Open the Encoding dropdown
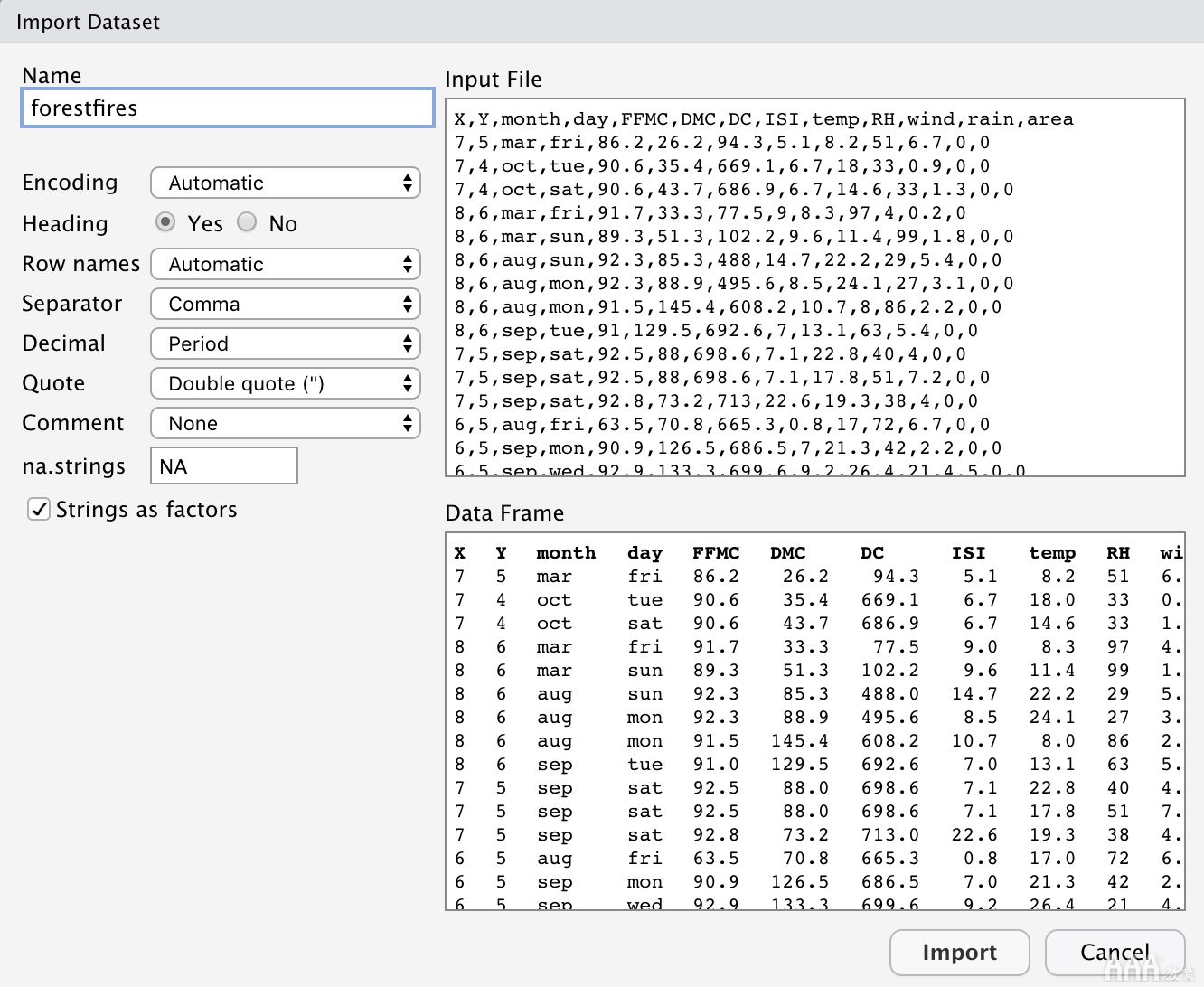 [x=285, y=183]
